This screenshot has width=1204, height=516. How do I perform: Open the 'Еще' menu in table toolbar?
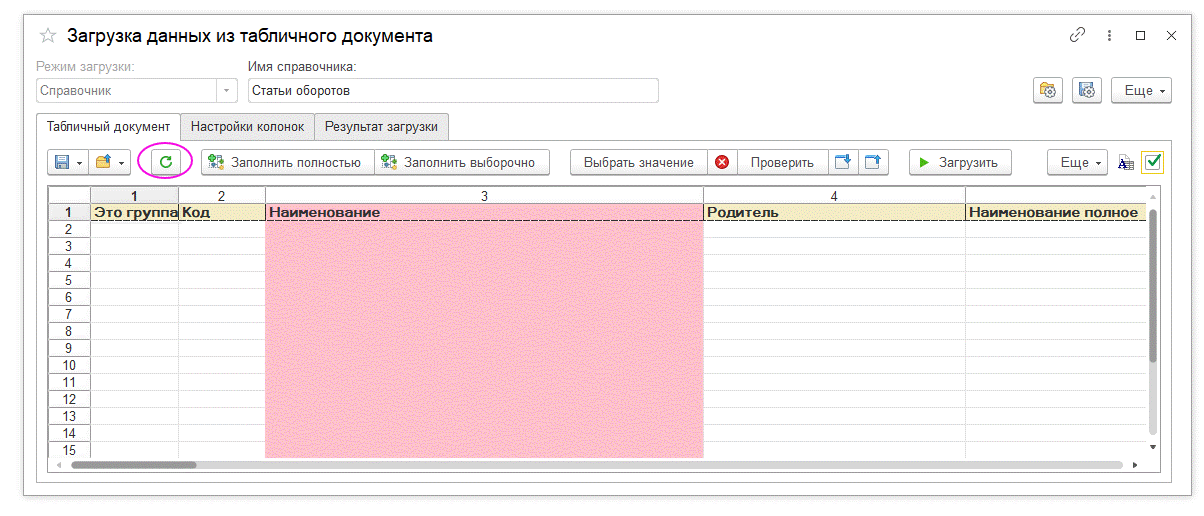[1077, 162]
